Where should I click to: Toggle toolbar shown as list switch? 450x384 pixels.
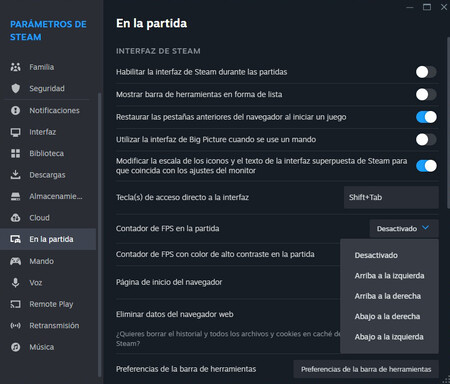[426, 94]
